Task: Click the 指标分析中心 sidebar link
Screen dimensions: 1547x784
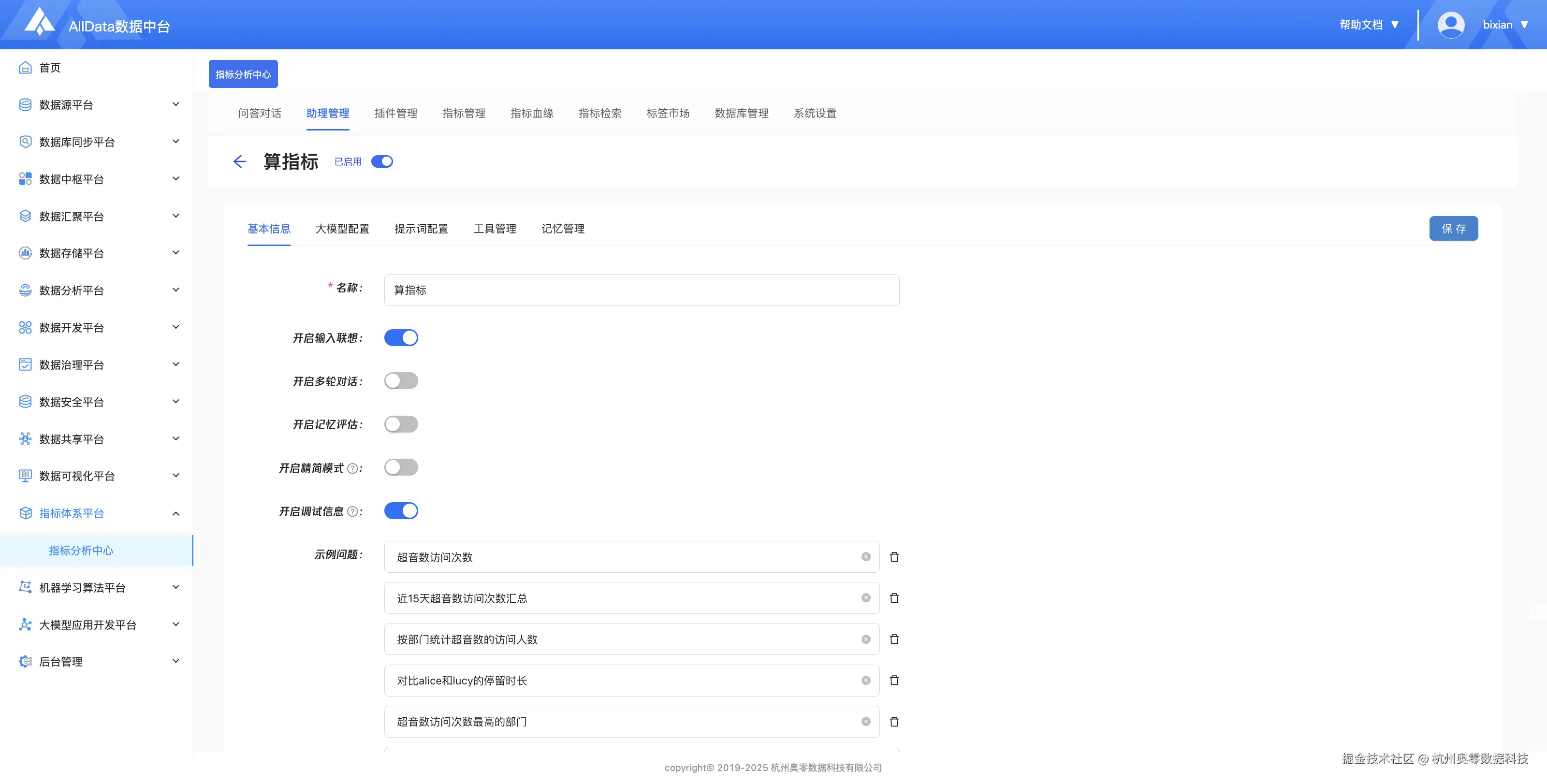Action: (81, 551)
